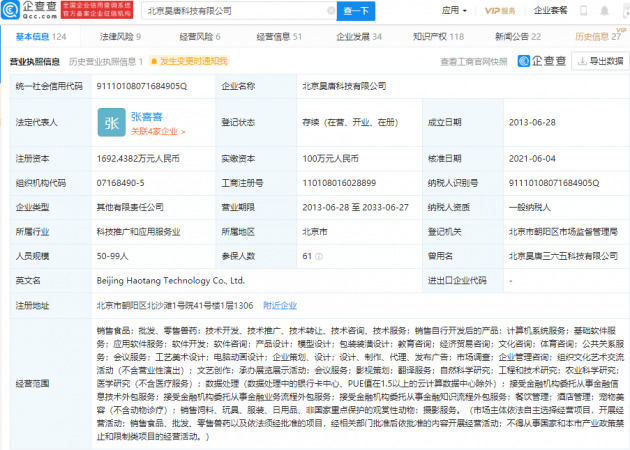This screenshot has width=630, height=450.
Task: Click 一般纳税人 taxpayer qualification
Action: [x=530, y=207]
